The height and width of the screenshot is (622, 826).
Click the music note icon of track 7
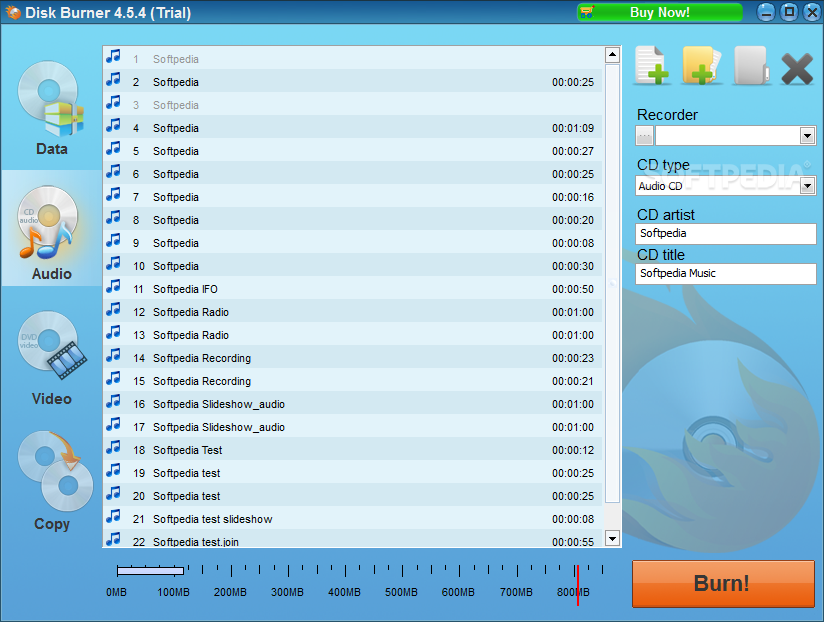click(113, 194)
